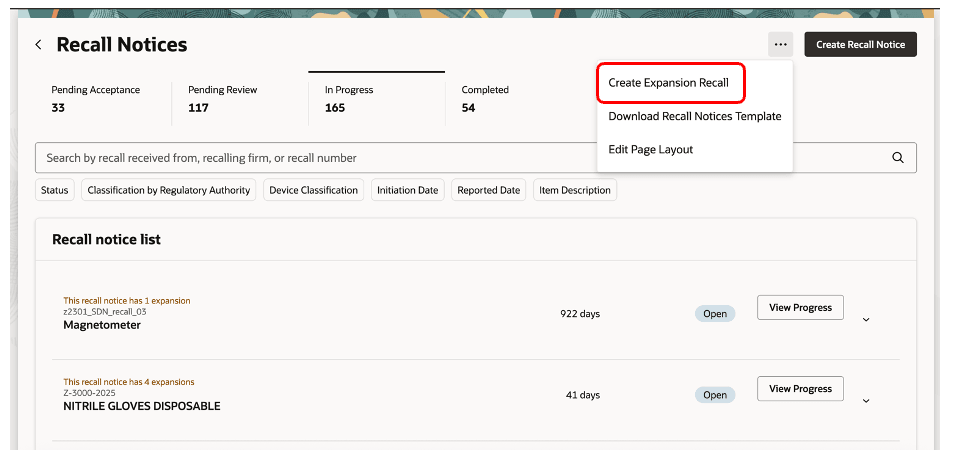
Task: Click the Open status badge for Magnetometer
Action: [x=715, y=314]
